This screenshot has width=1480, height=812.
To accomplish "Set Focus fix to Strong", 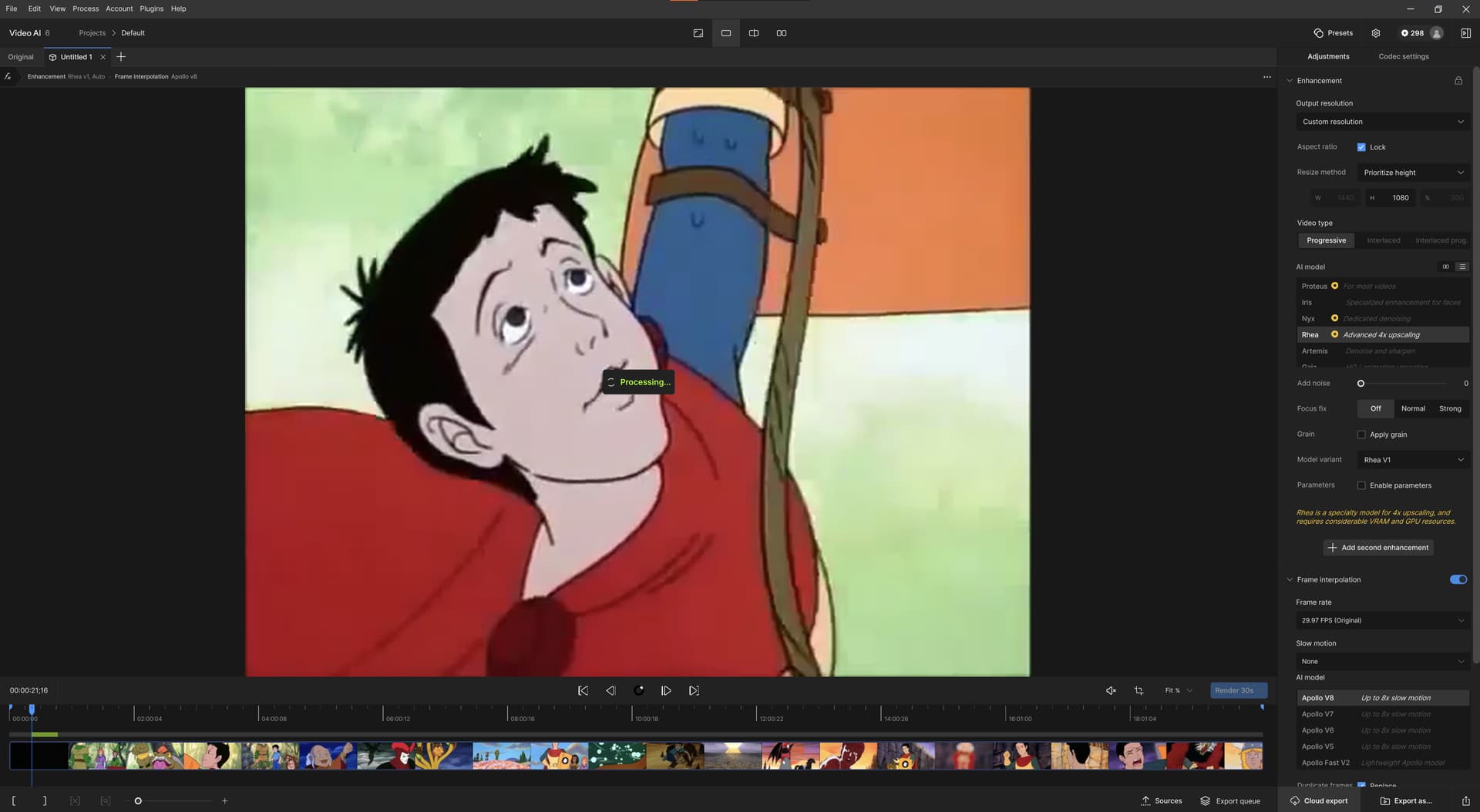I will pos(1450,408).
